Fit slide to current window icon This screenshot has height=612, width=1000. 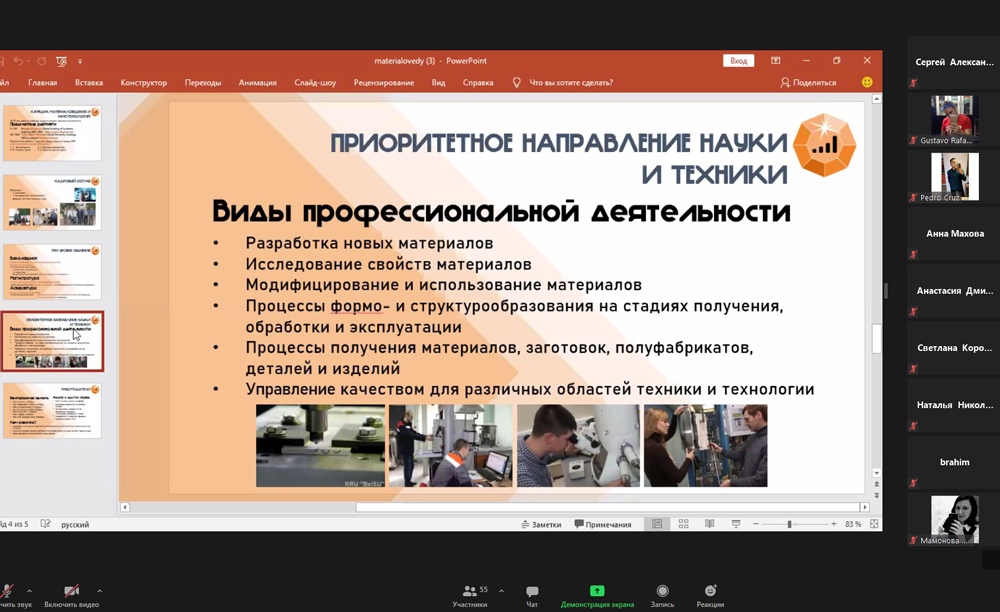pos(875,524)
